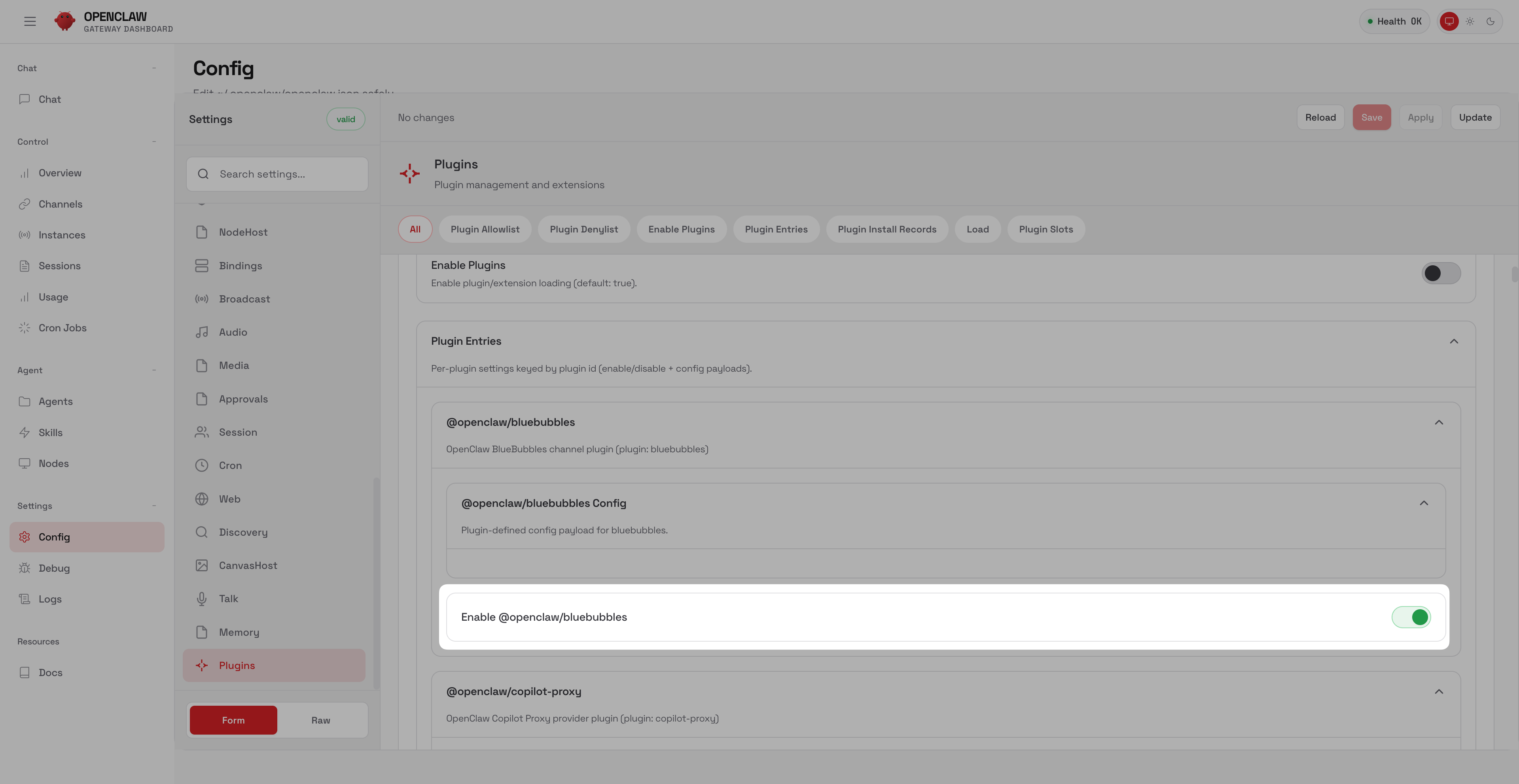Collapse the @openclaw/copilot-proxy entry

1439,691
